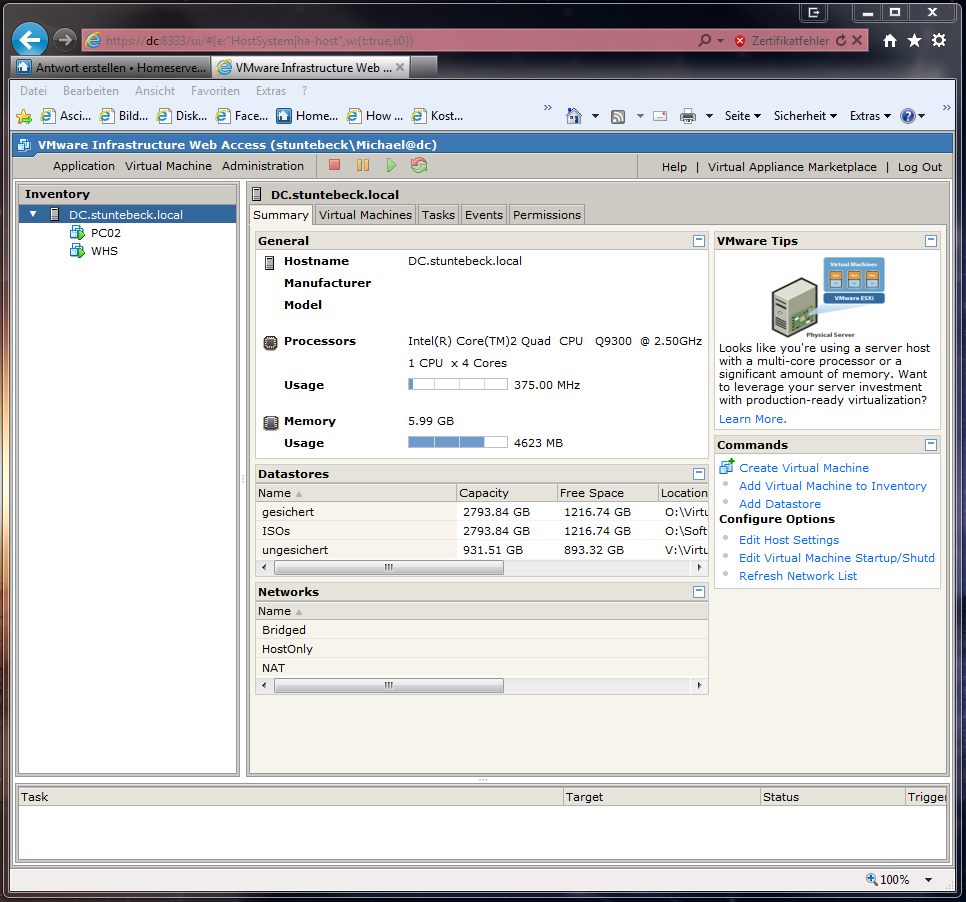This screenshot has width=966, height=902.
Task: Click the Suspend (pause) toolbar icon
Action: (x=363, y=166)
